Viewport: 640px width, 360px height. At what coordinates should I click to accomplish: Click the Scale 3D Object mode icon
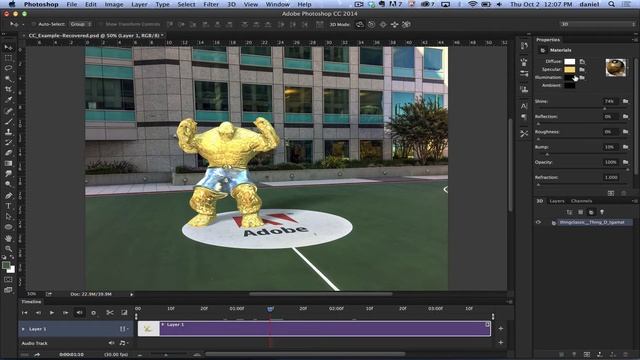[406, 24]
